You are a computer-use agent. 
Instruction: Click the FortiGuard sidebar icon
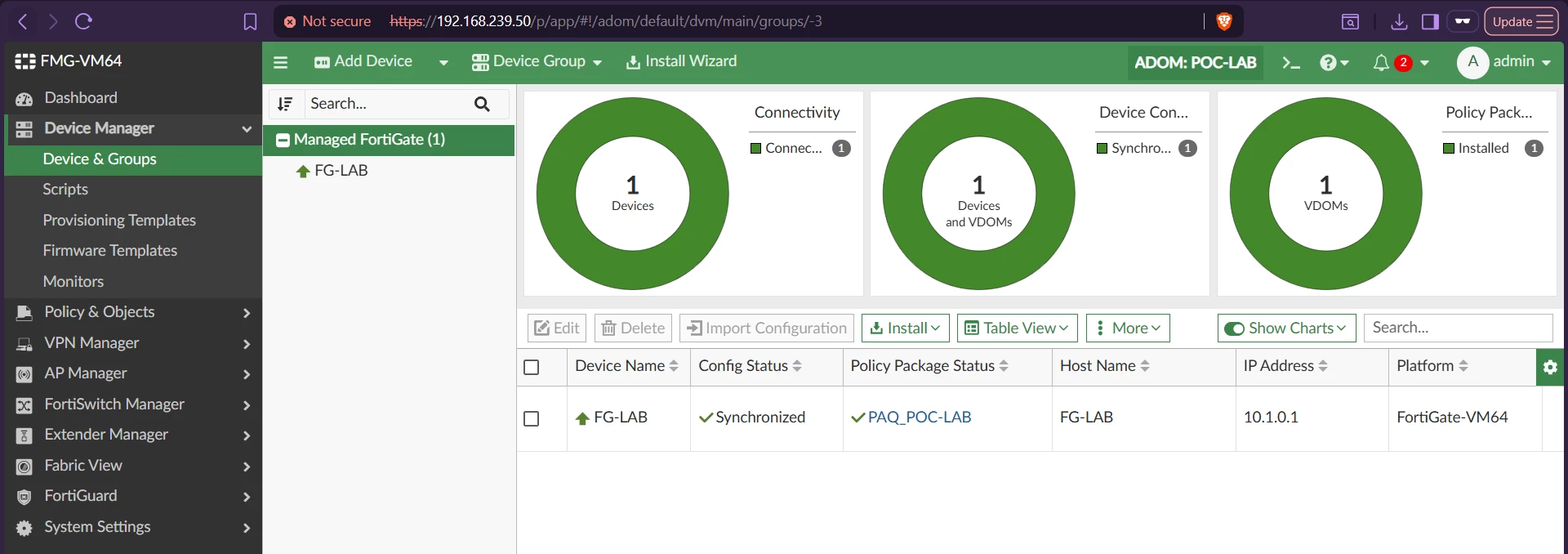24,497
